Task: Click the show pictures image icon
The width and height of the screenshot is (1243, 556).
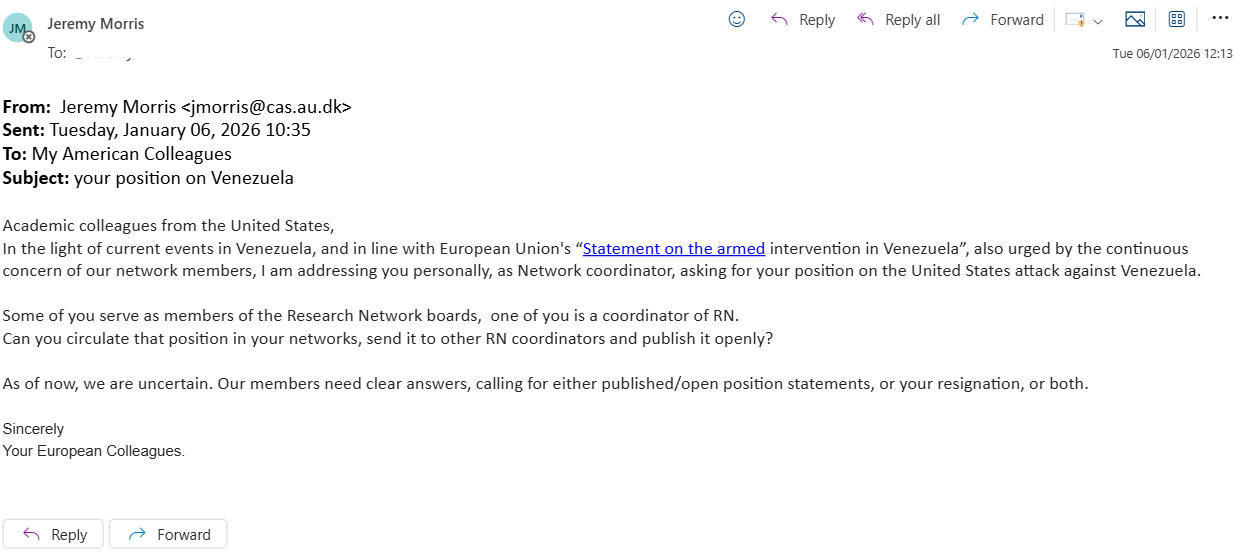Action: (x=1135, y=19)
